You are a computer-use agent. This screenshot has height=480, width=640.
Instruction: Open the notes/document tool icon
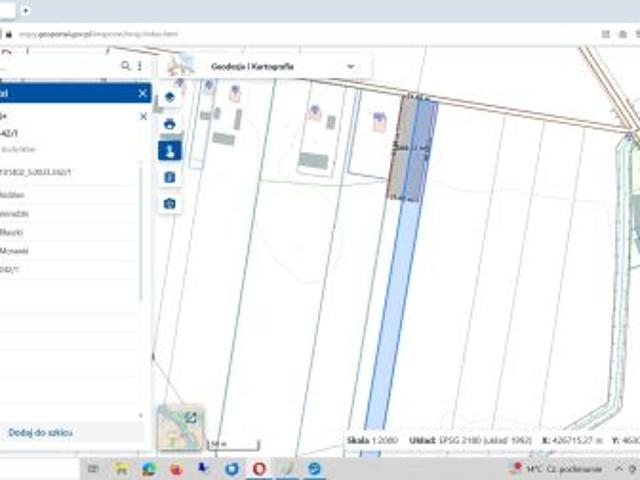point(169,177)
